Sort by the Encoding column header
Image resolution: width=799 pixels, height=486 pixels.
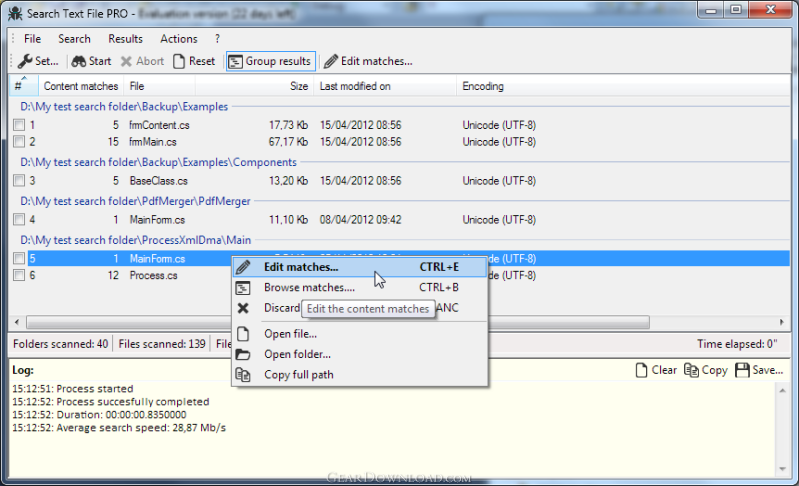483,86
